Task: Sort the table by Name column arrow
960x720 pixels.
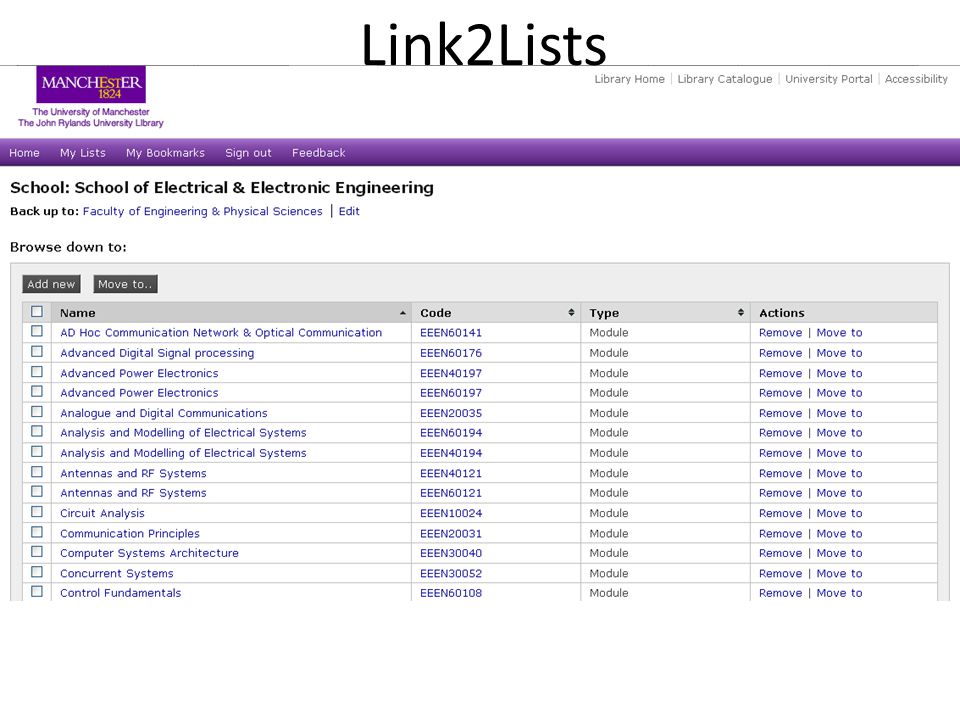Action: (x=403, y=313)
